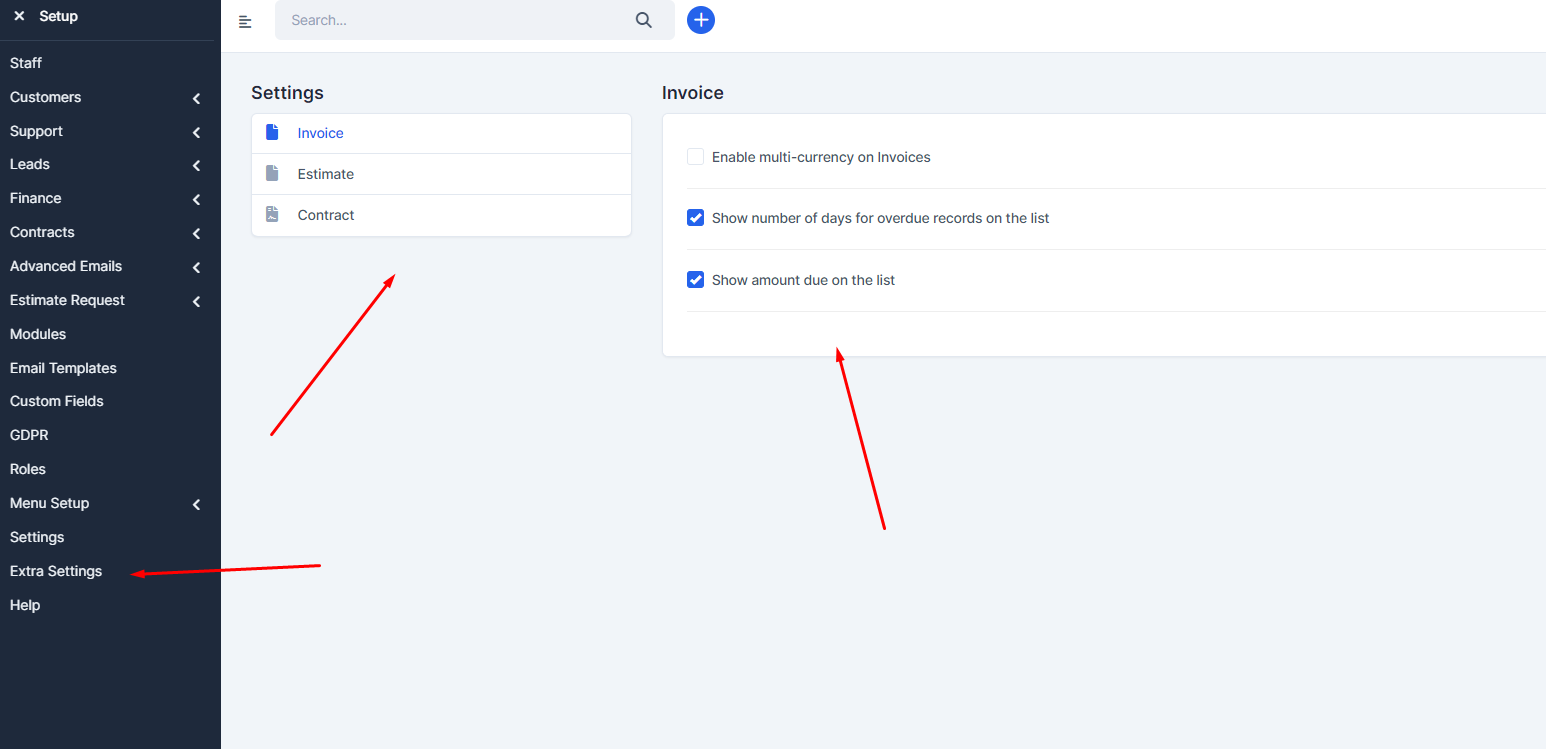Expand the Advanced Emails submenu chevron

tap(196, 267)
